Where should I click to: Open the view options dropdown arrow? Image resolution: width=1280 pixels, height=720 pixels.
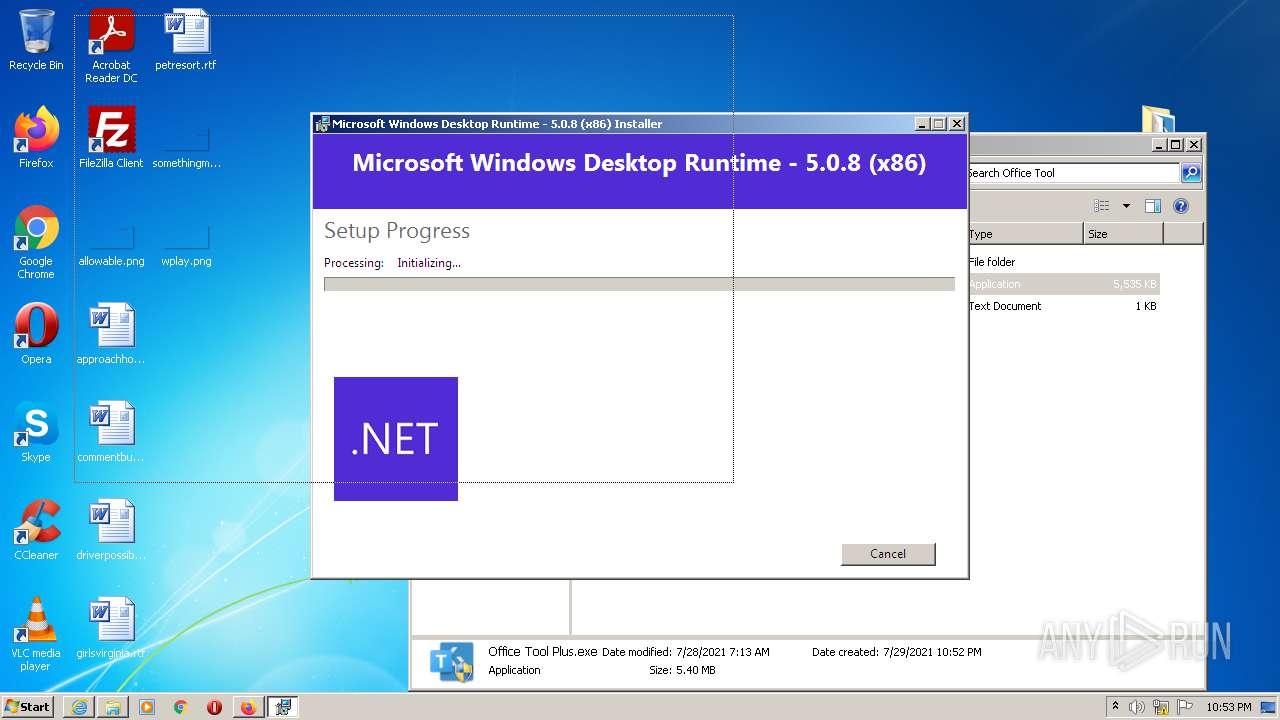1126,206
